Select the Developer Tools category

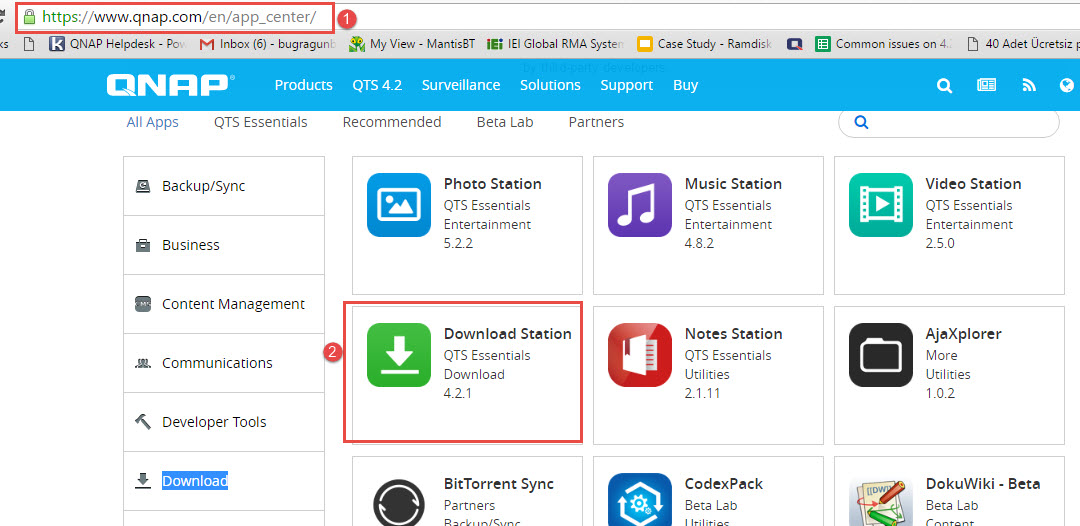[224, 421]
